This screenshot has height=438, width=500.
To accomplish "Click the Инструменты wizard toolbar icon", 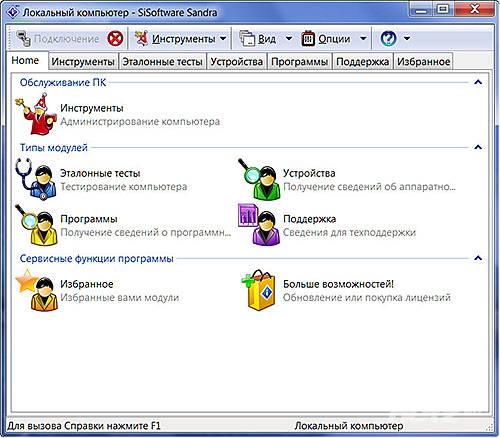I will (141, 38).
